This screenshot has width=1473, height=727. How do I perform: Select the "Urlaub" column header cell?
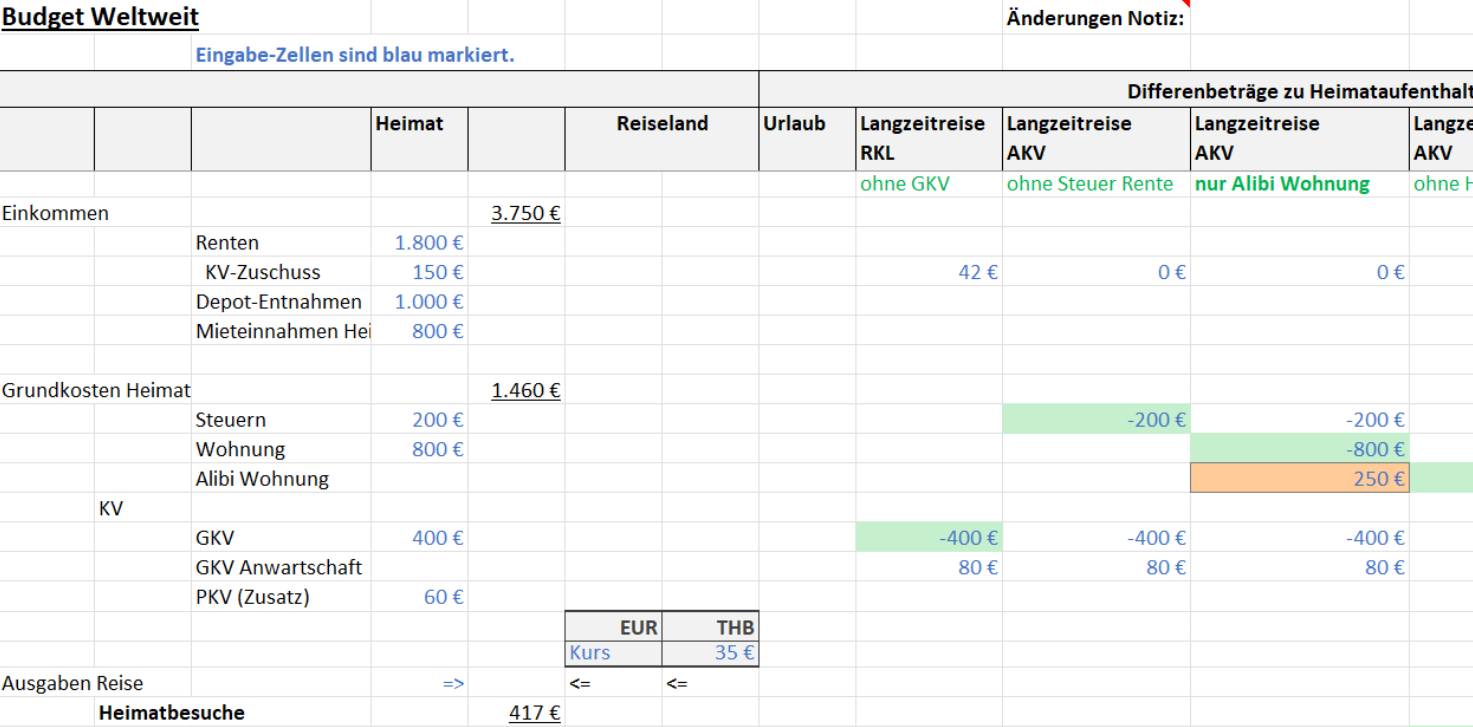tap(794, 124)
